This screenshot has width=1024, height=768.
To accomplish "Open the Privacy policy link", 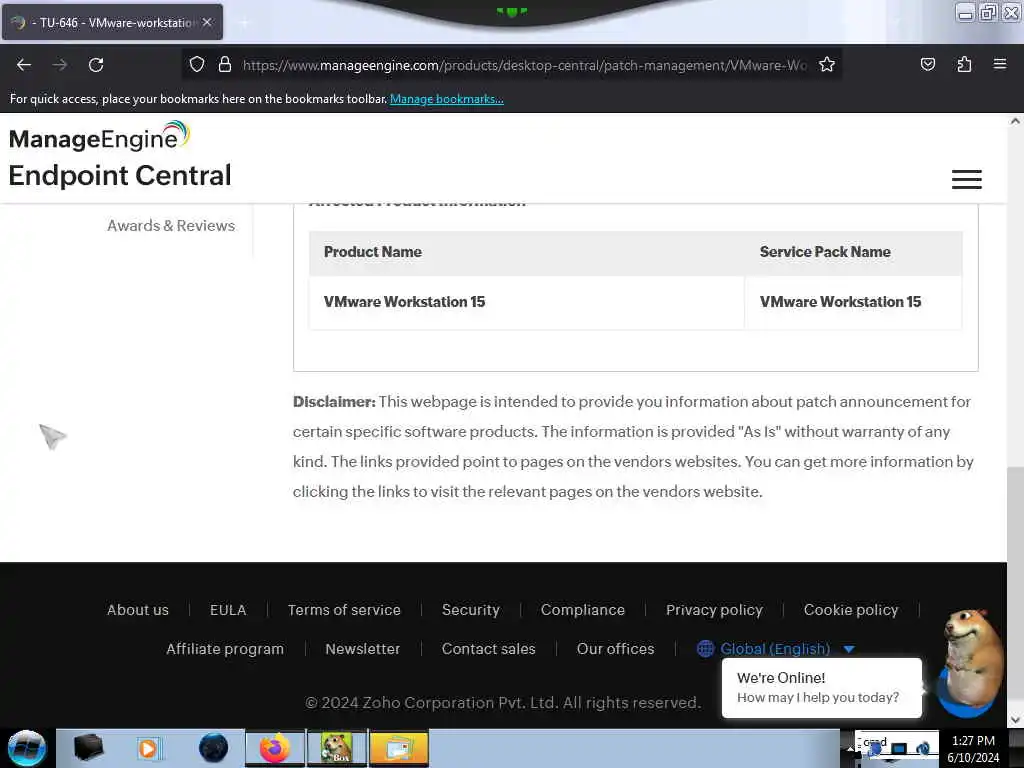I will click(714, 610).
